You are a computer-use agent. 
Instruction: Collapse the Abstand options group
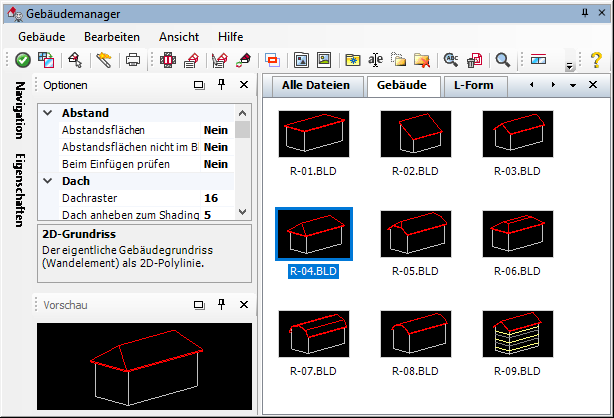(48, 113)
